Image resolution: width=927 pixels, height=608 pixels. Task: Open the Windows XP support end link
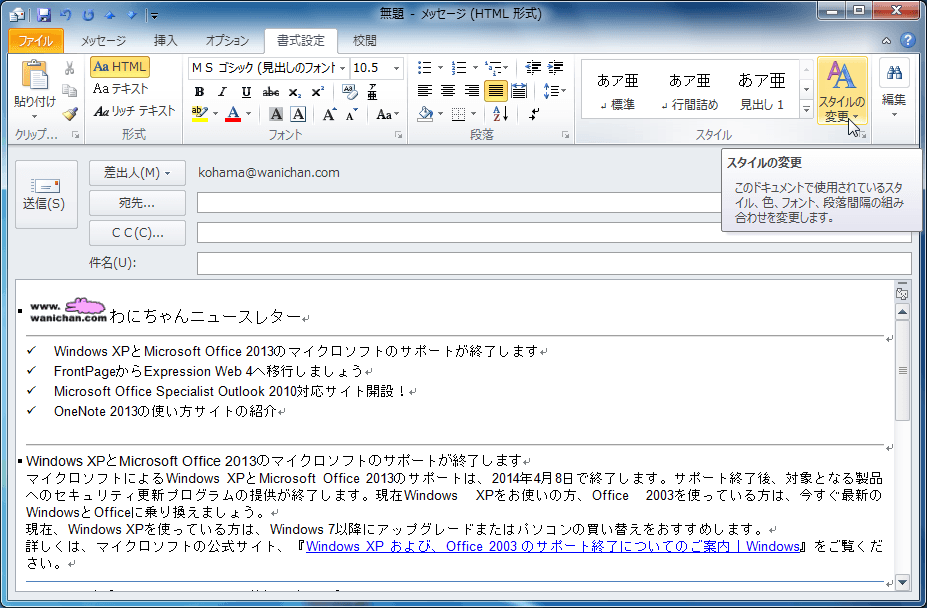(553, 546)
